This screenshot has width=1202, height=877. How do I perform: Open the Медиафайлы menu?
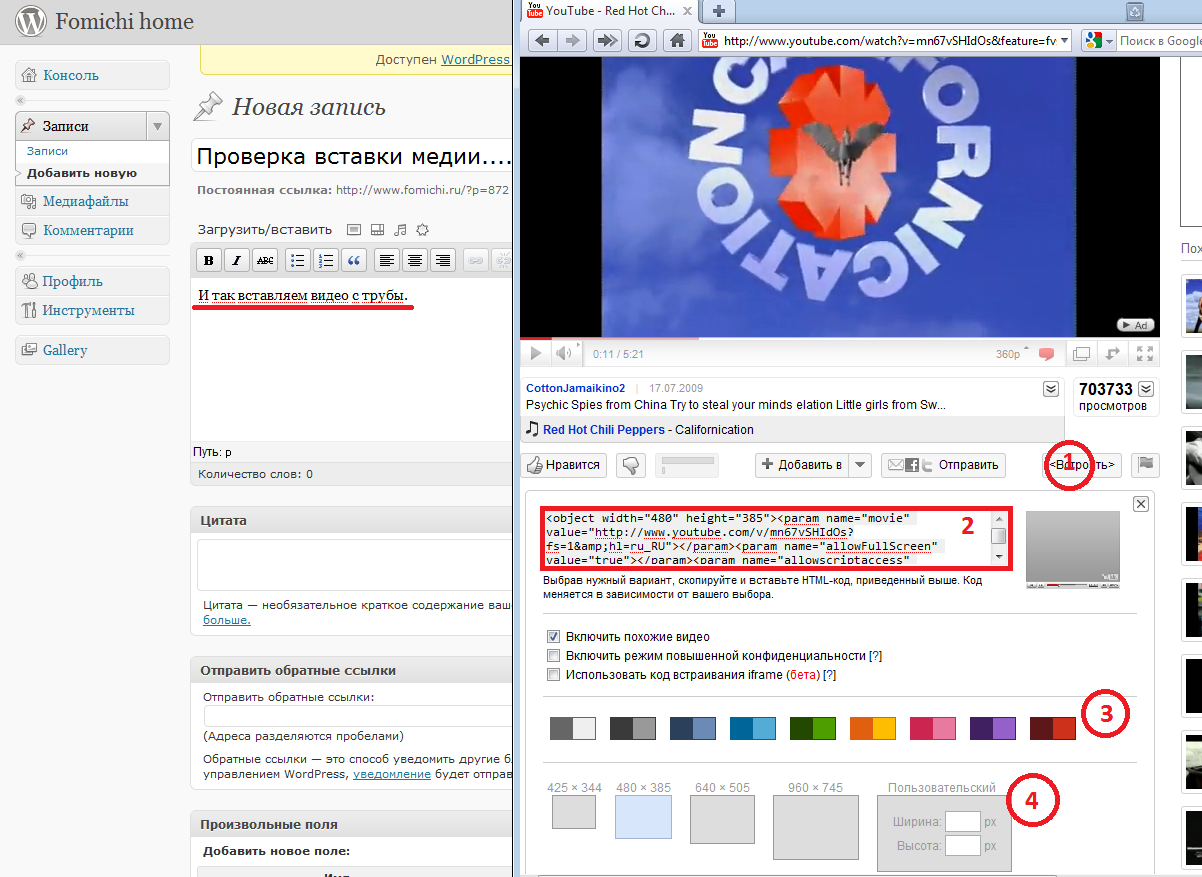pos(92,201)
